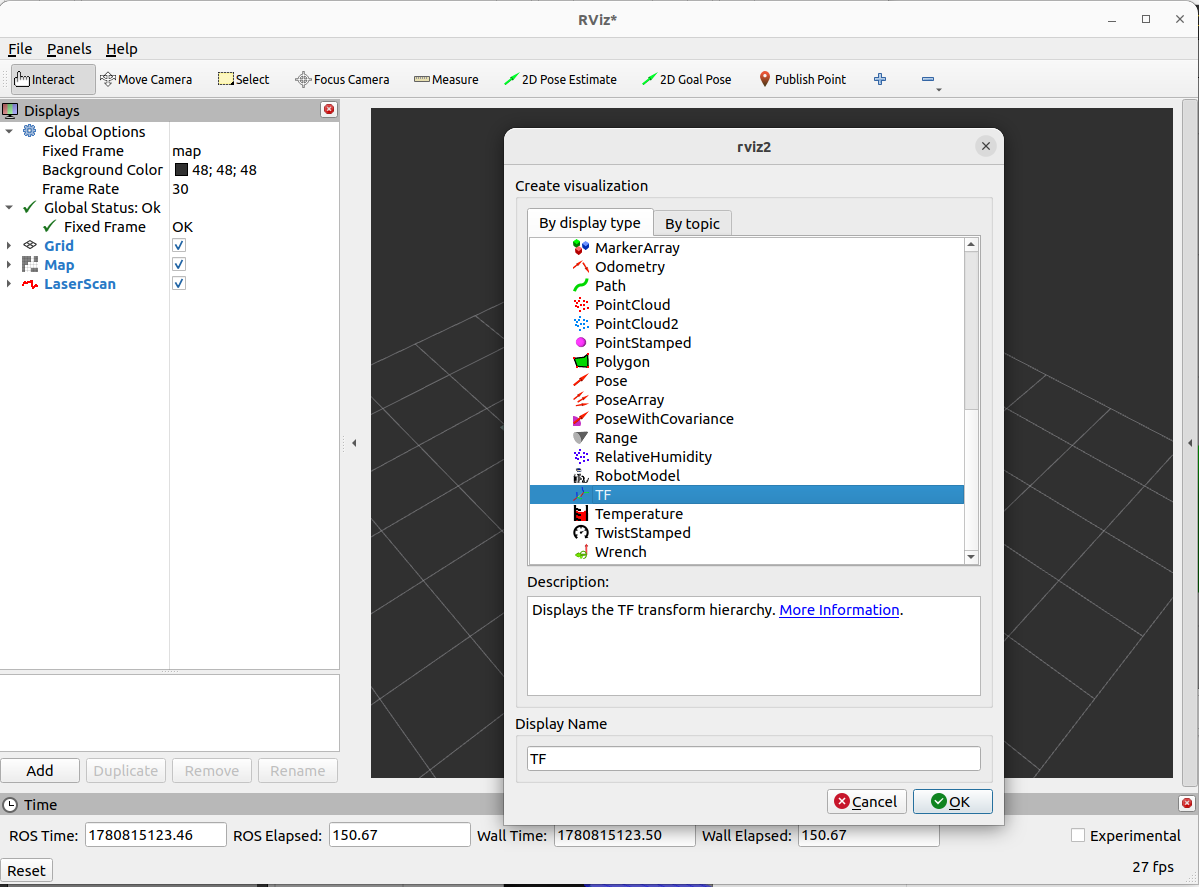Collapse the Global Status tree node
The width and height of the screenshot is (1199, 887).
click(9, 207)
